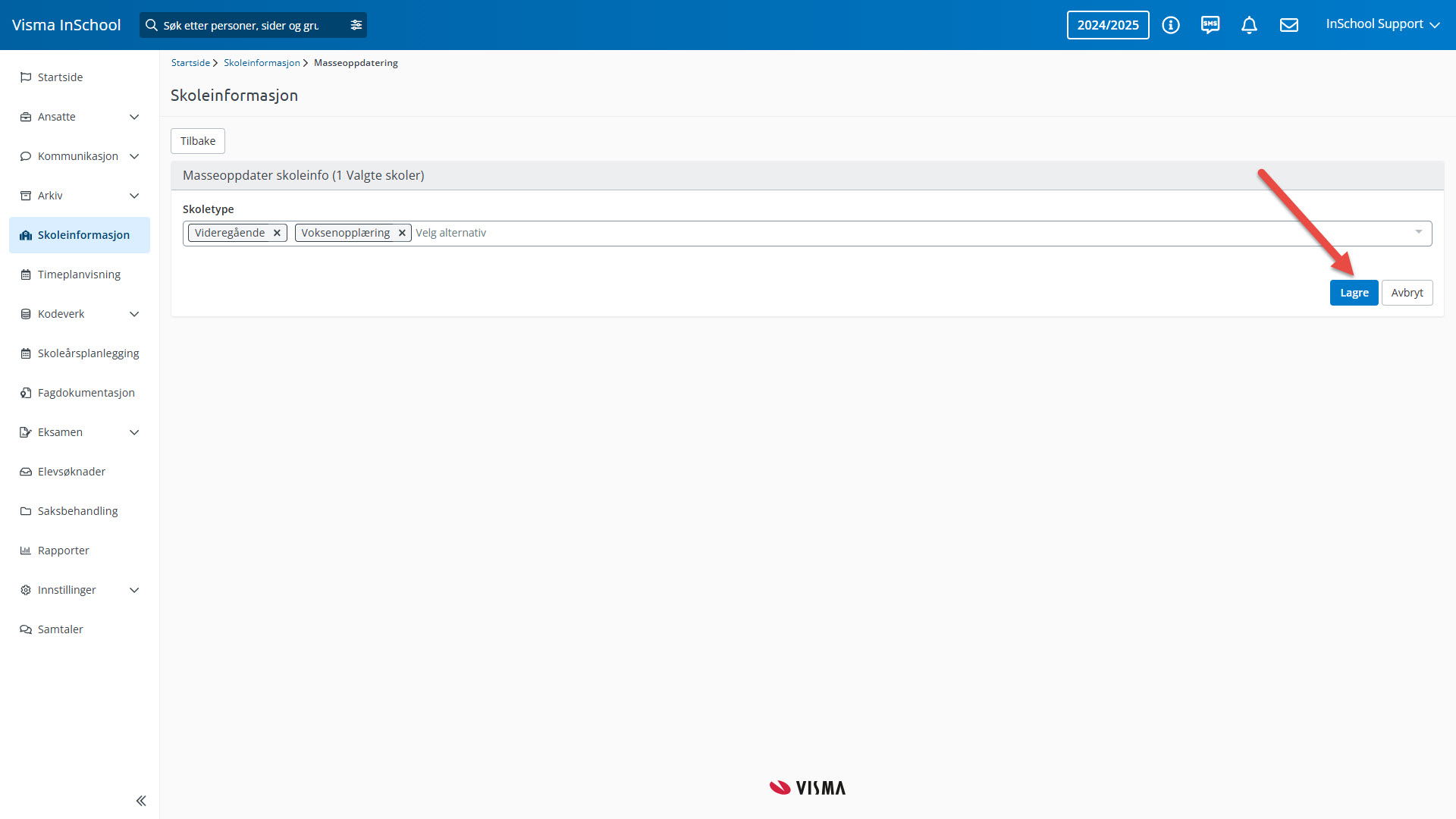Click the Lagre button
Viewport: 1456px width, 819px height.
(x=1354, y=293)
